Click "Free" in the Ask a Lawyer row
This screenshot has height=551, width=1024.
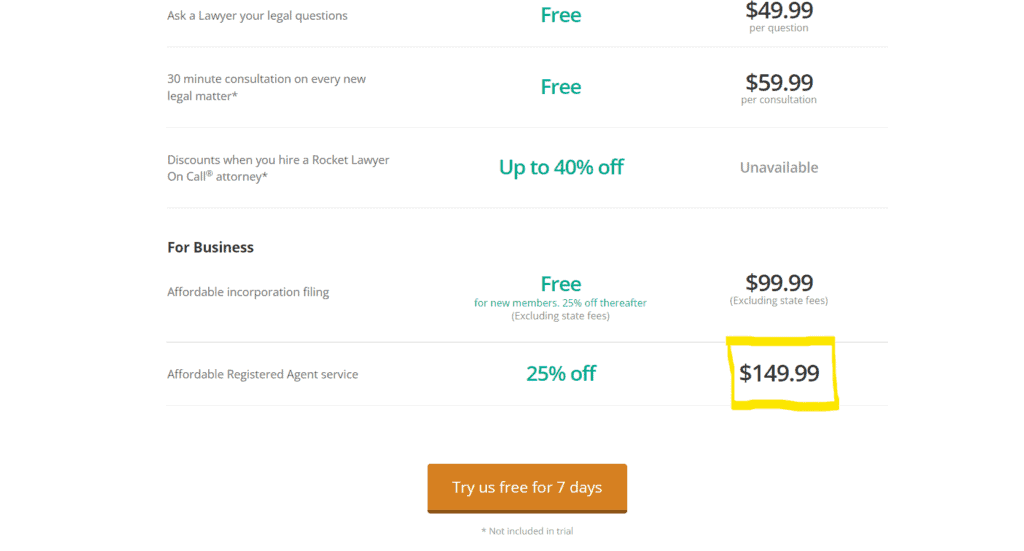pos(561,15)
